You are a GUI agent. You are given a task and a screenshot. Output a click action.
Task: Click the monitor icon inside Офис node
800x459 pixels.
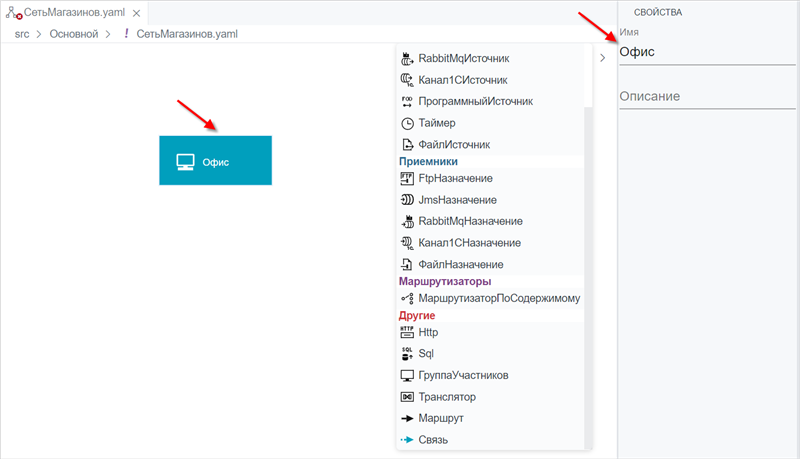(185, 162)
